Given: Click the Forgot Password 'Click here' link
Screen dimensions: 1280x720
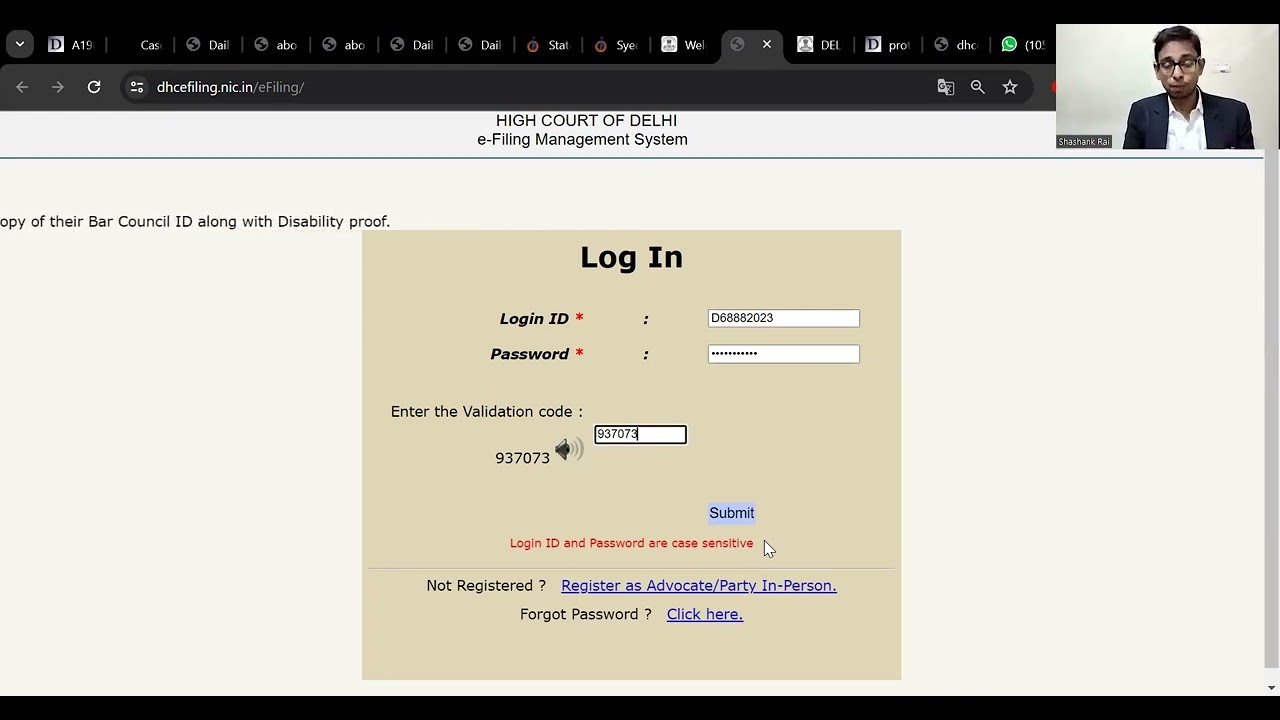Looking at the screenshot, I should (705, 614).
